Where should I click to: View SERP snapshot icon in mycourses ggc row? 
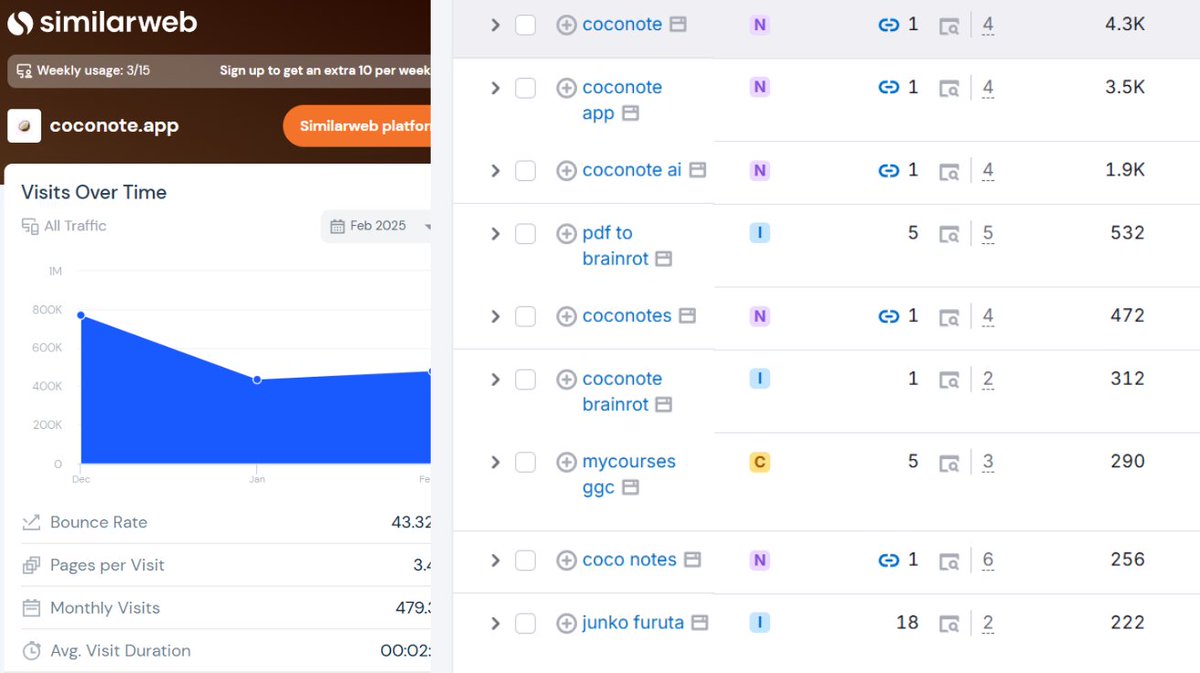pos(949,463)
